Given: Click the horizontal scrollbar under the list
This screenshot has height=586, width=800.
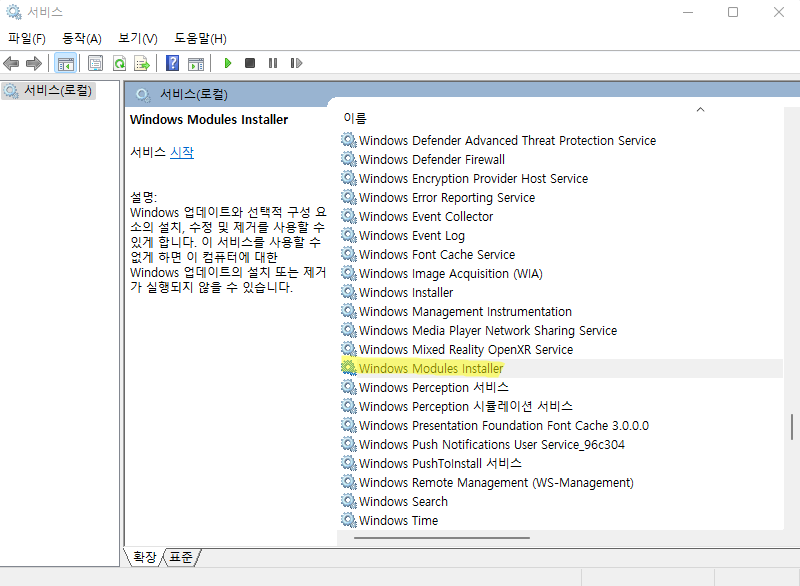Looking at the screenshot, I should [x=442, y=538].
